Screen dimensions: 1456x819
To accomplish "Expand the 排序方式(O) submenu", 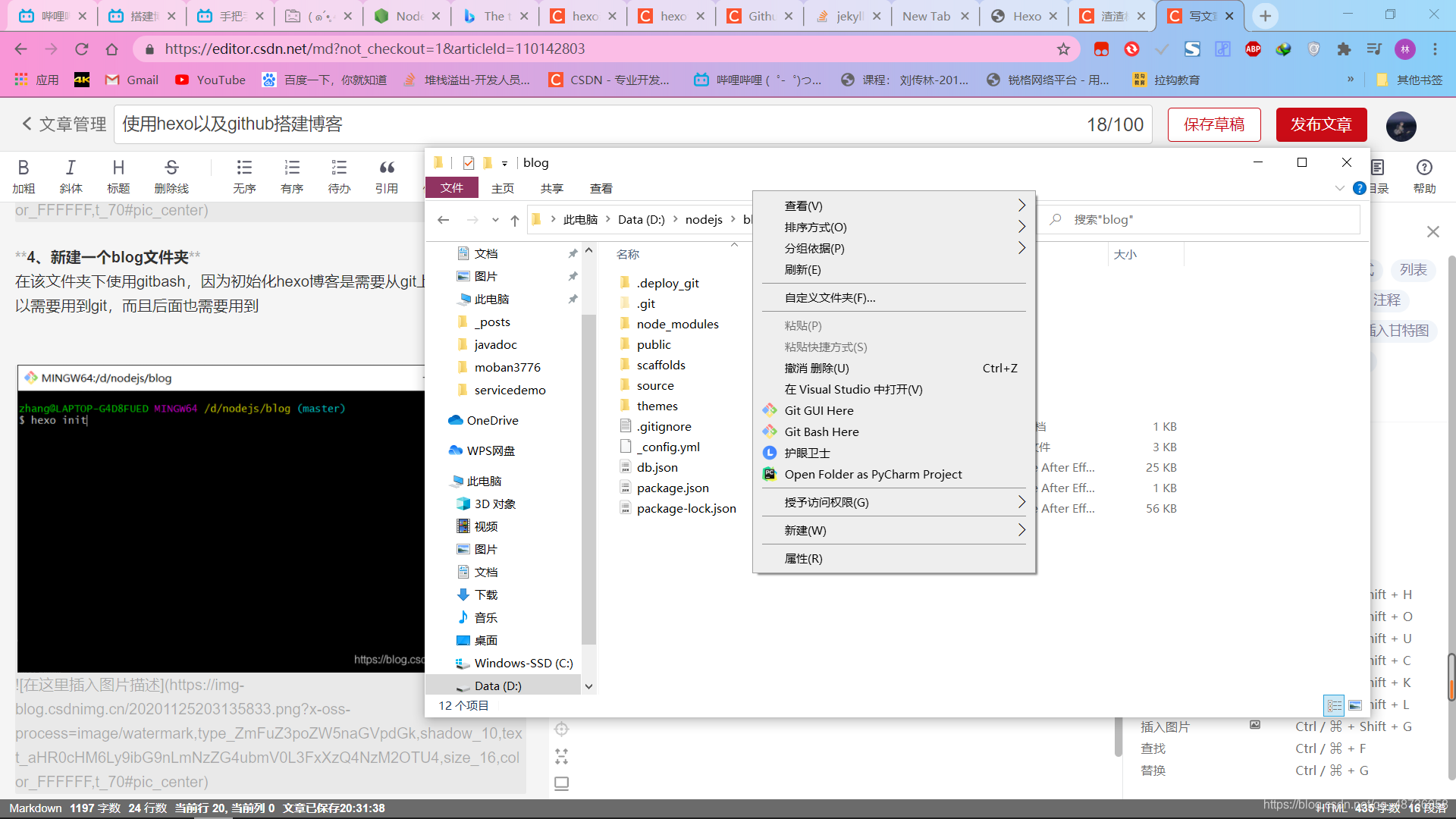I will click(1021, 227).
